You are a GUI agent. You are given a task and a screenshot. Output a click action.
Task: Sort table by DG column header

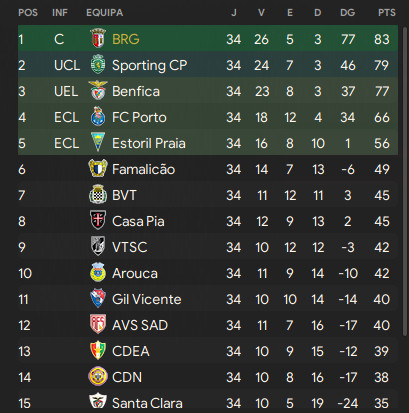tap(347, 13)
